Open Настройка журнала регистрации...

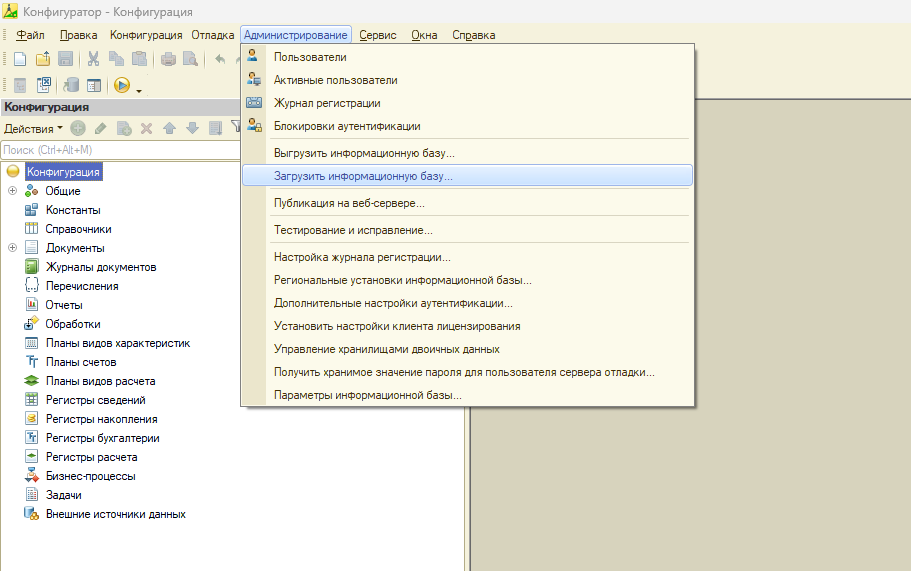(x=467, y=257)
